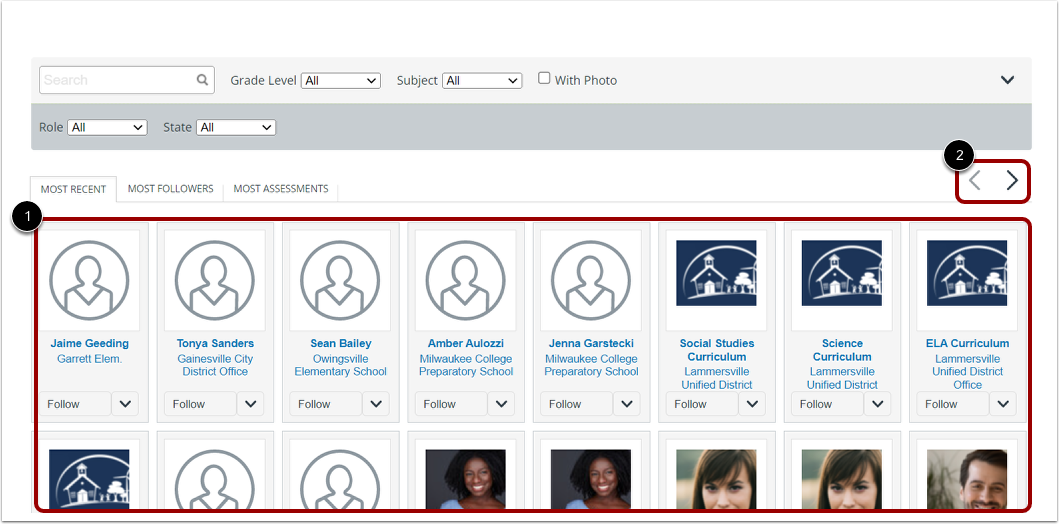Open the Jenna Garstecki name link
Viewport: 1059px width, 524px height.
point(592,344)
